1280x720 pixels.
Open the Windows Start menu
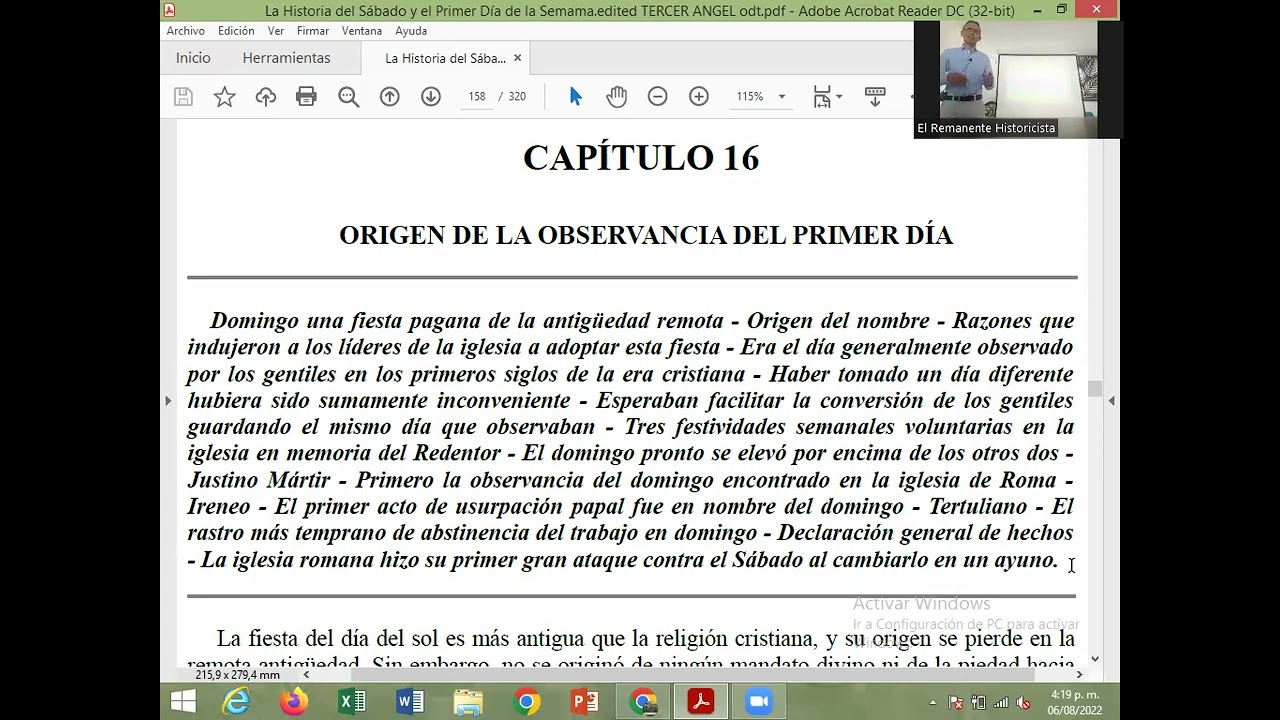pyautogui.click(x=183, y=702)
